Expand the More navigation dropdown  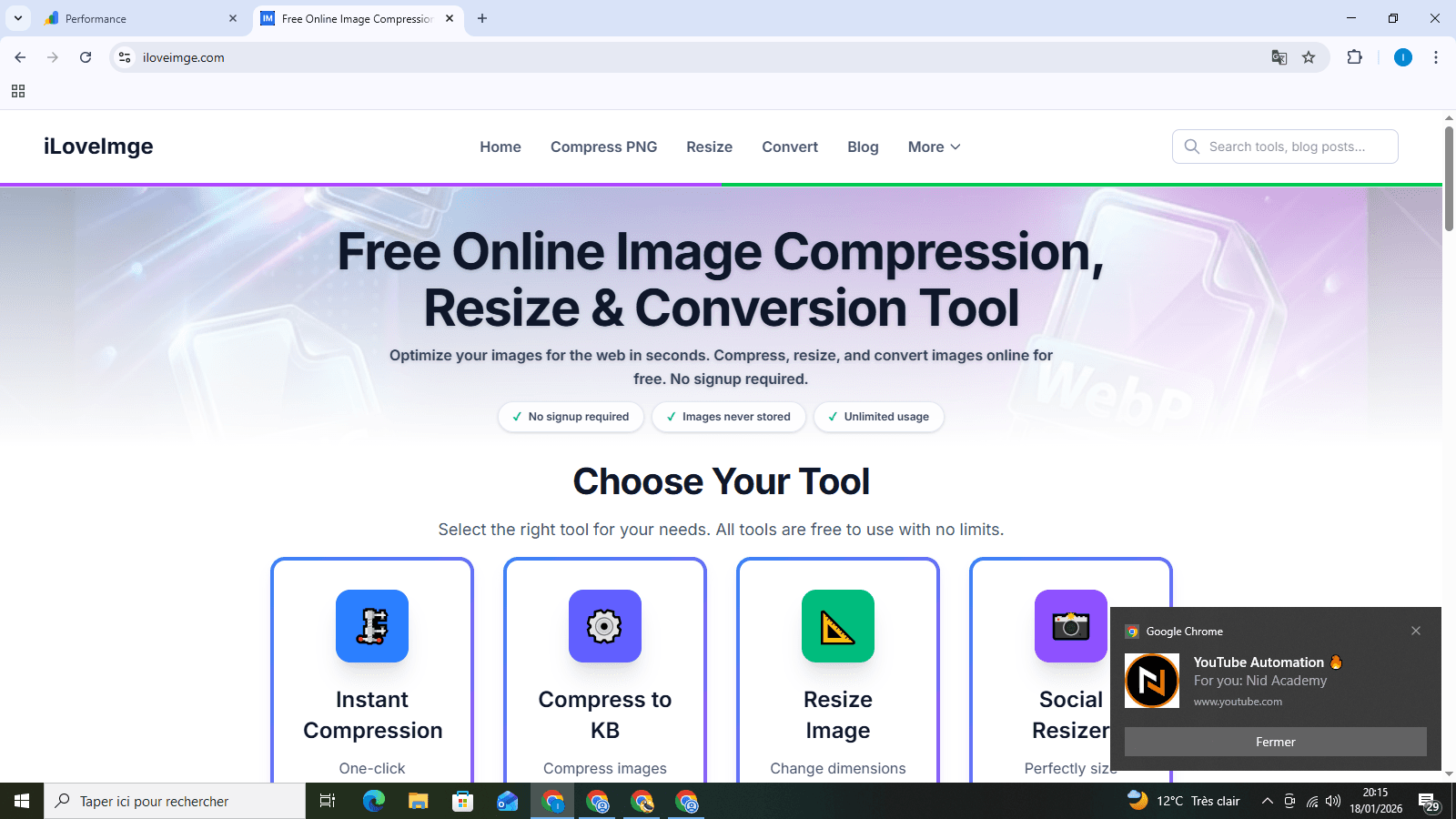point(935,147)
